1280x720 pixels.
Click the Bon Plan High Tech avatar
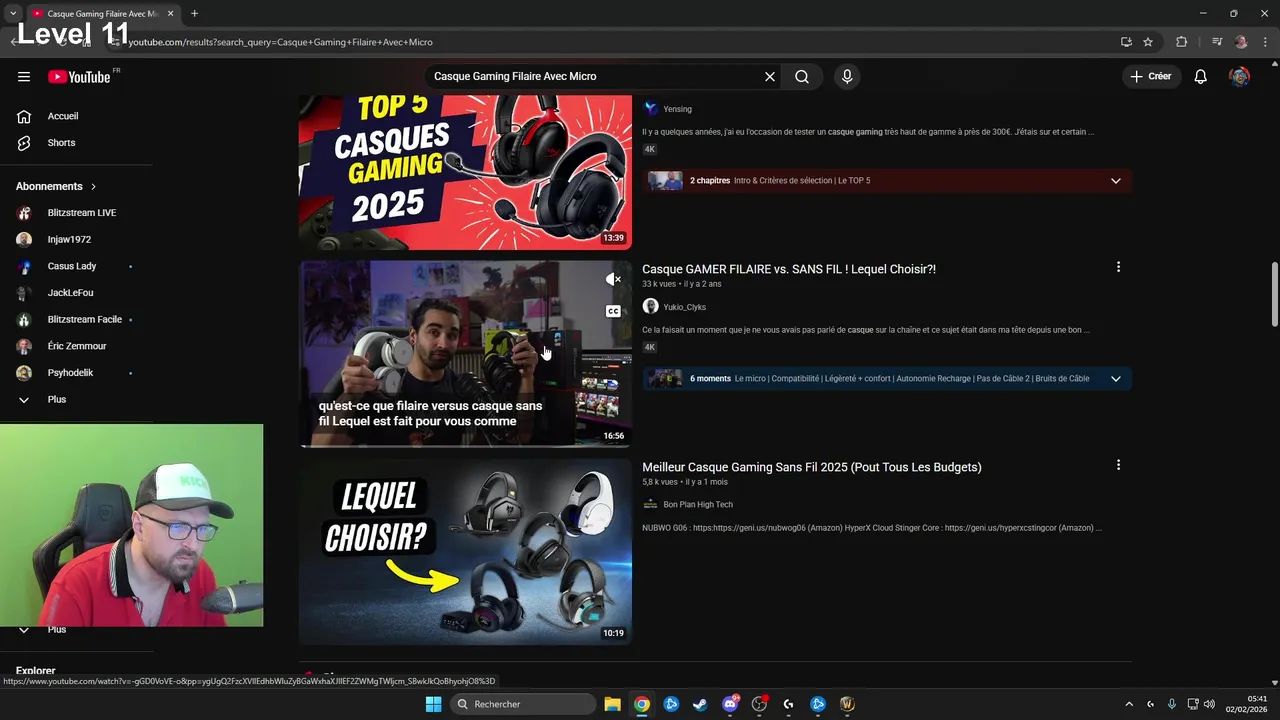click(651, 505)
